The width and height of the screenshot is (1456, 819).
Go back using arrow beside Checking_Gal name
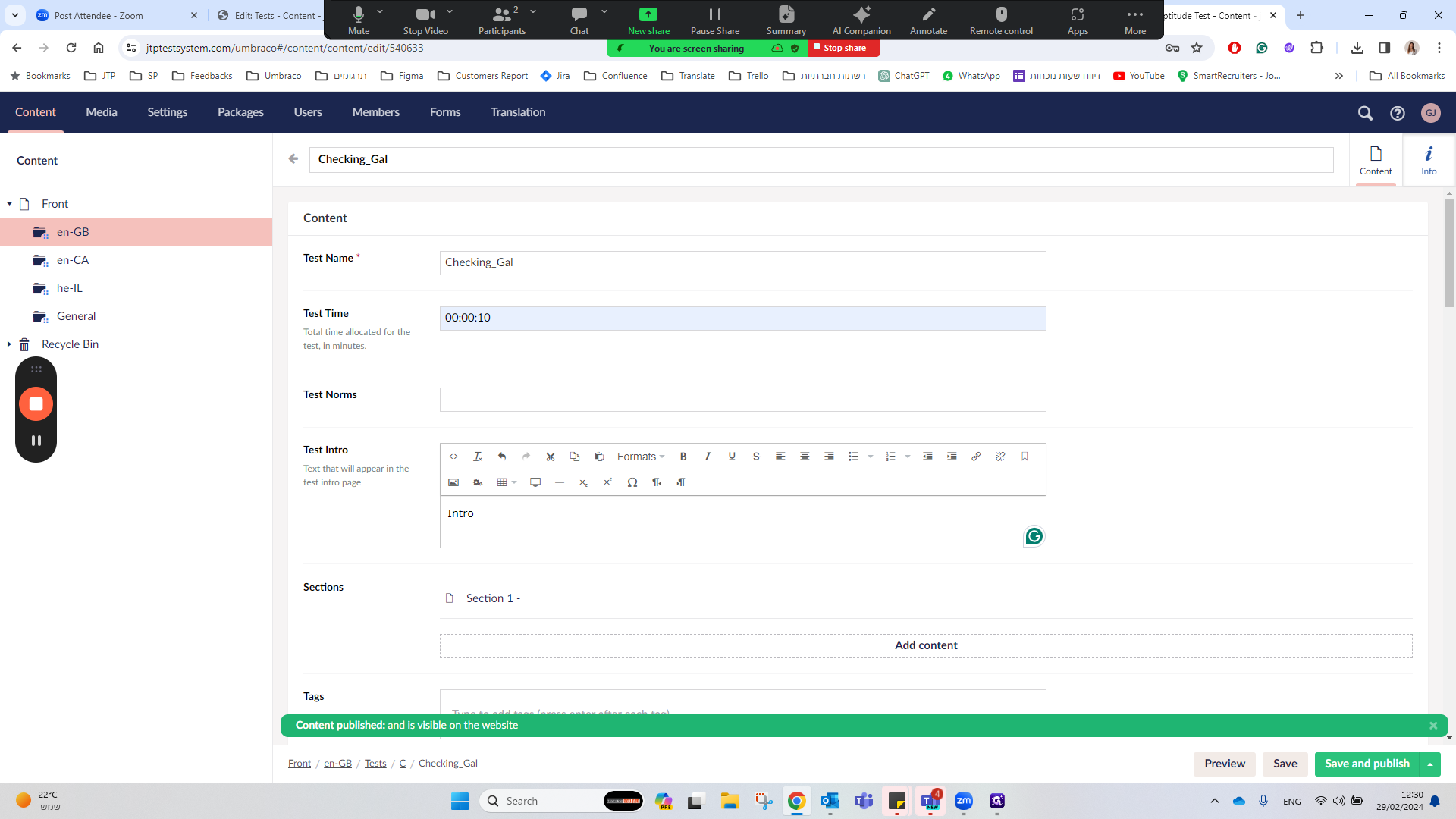293,158
